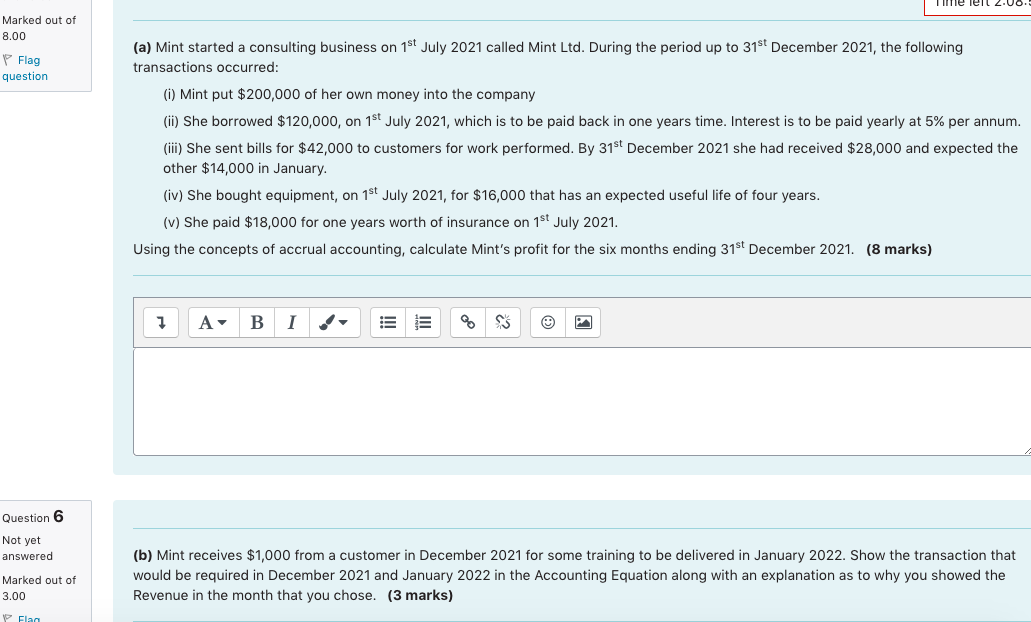The image size is (1031, 622).
Task: Insert a bulleted list in the editor
Action: pos(387,322)
